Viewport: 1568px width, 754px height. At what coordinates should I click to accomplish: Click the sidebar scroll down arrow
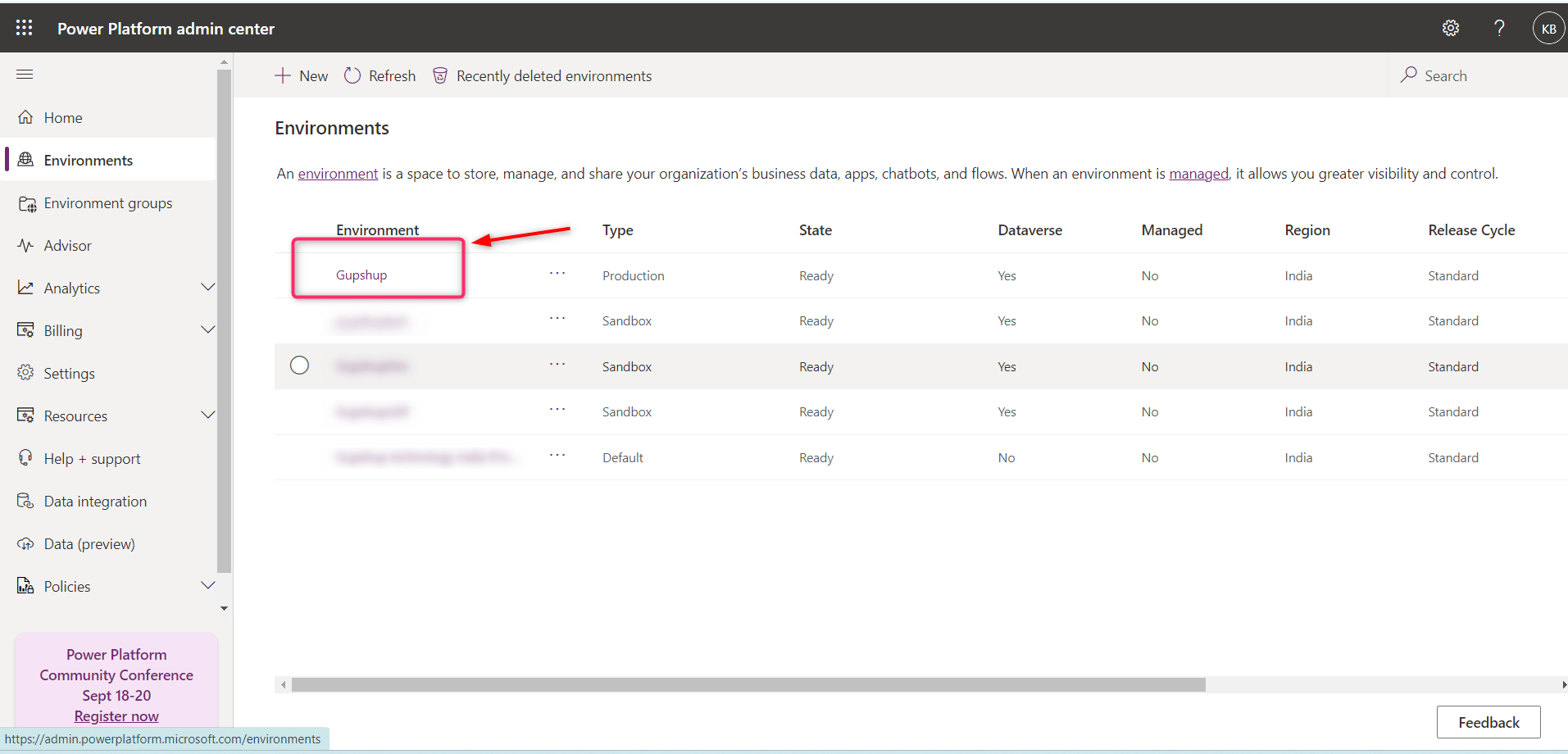coord(224,608)
